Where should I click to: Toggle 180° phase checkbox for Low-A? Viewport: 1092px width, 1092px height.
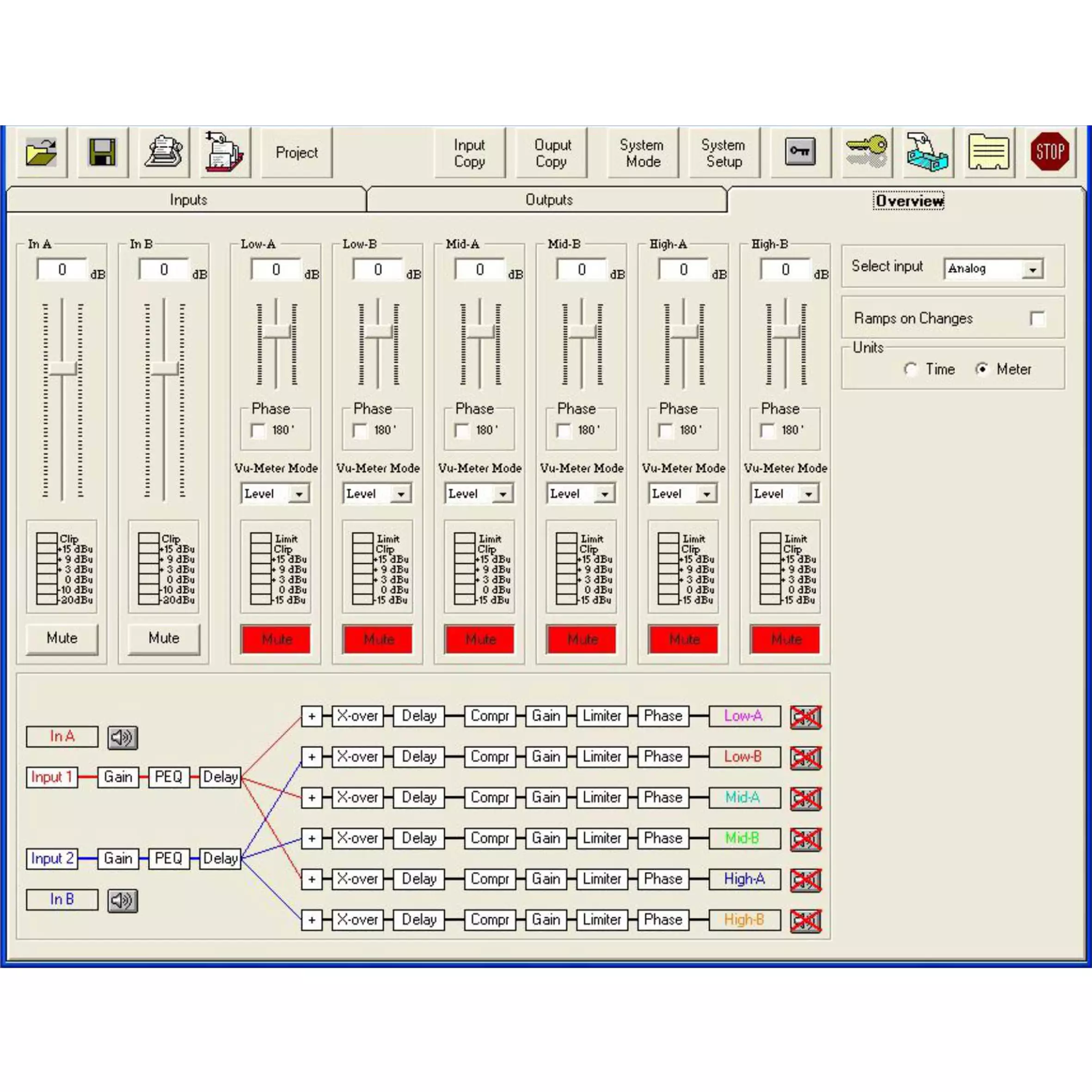pos(258,431)
